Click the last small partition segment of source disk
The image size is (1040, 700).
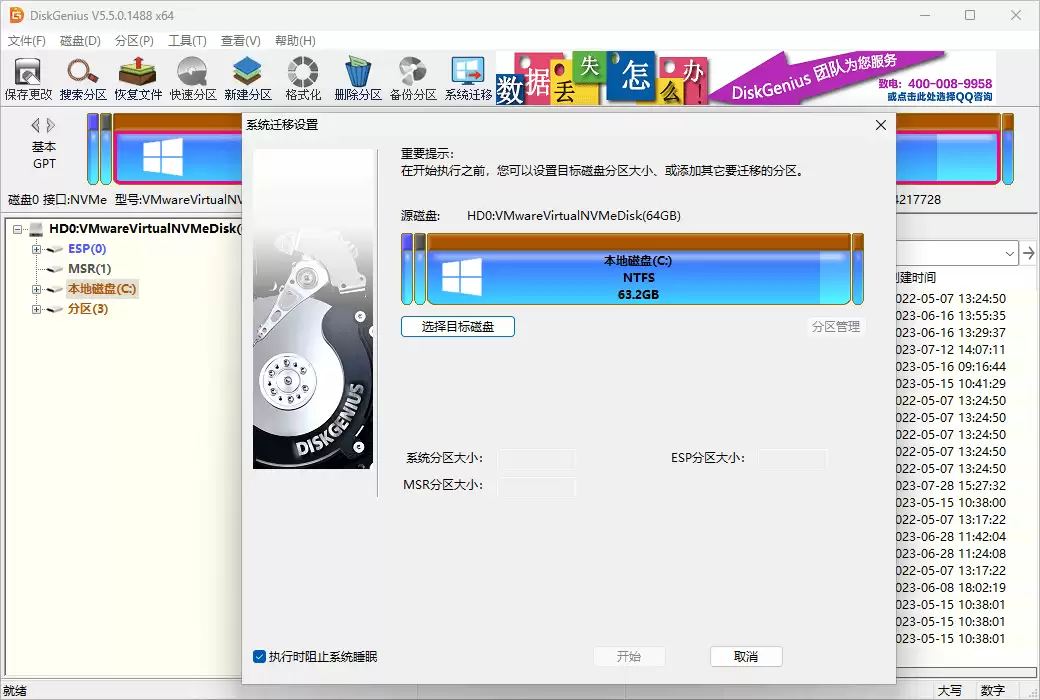pyautogui.click(x=858, y=269)
